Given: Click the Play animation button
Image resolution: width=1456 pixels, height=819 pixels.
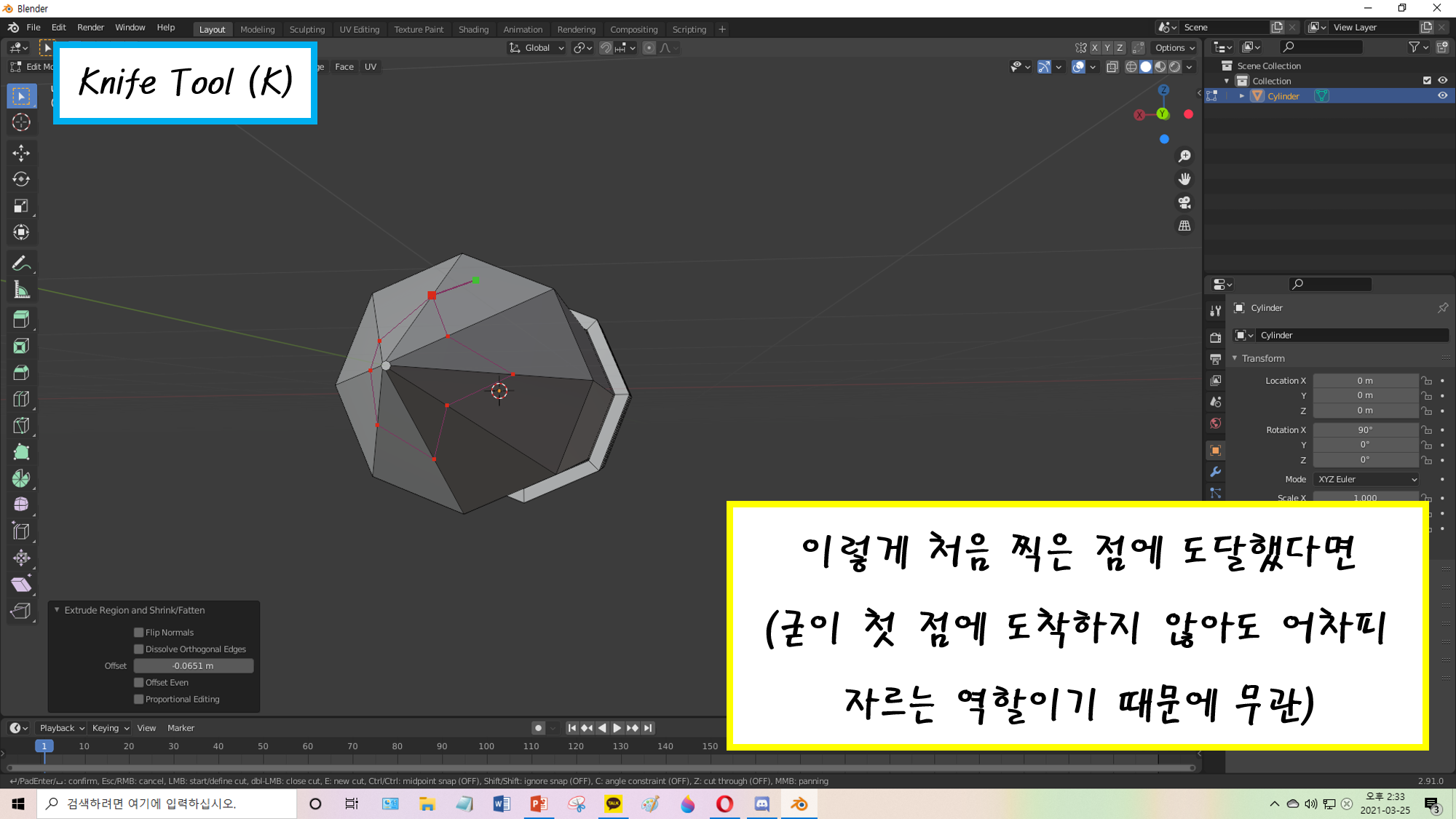Looking at the screenshot, I should coord(617,728).
